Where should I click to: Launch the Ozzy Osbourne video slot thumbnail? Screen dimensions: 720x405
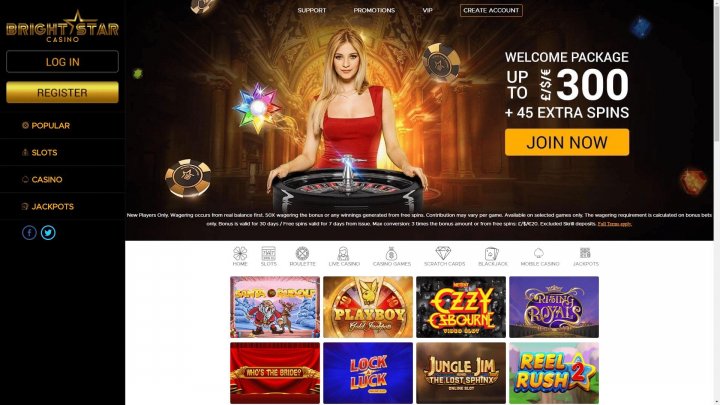[461, 307]
